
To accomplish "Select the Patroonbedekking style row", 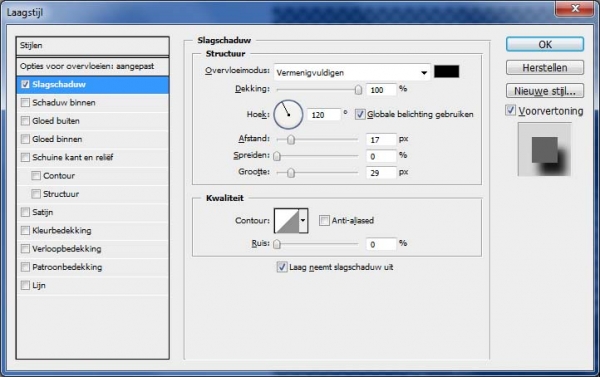I will tap(93, 267).
